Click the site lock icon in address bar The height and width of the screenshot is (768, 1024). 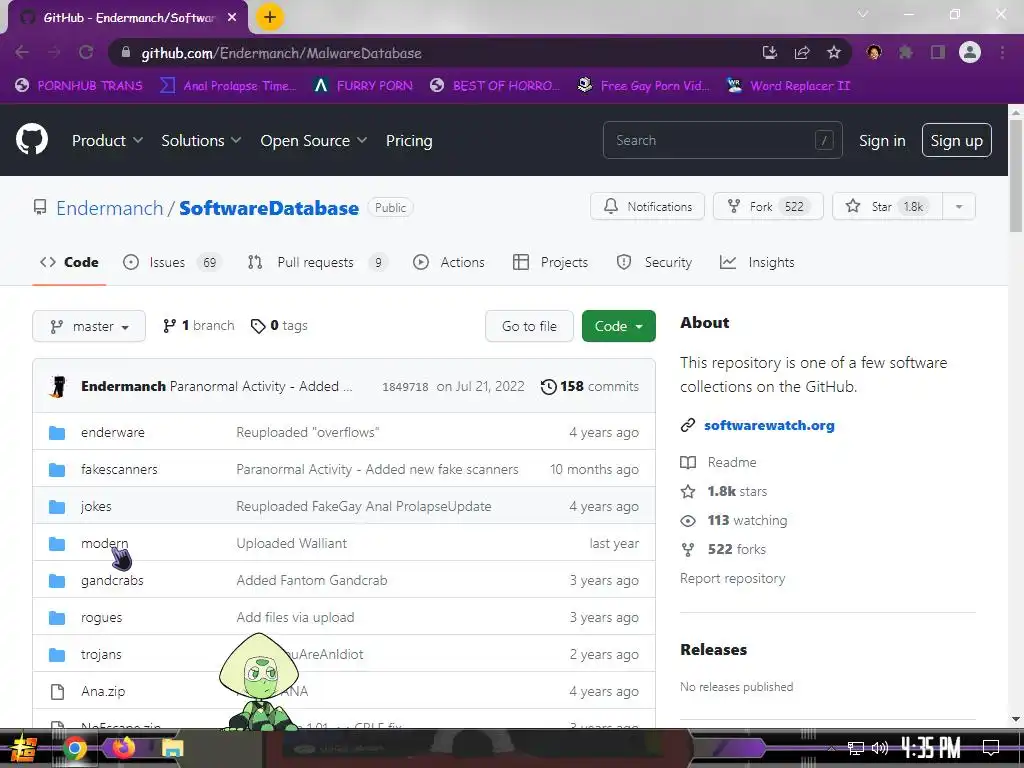pyautogui.click(x=125, y=52)
